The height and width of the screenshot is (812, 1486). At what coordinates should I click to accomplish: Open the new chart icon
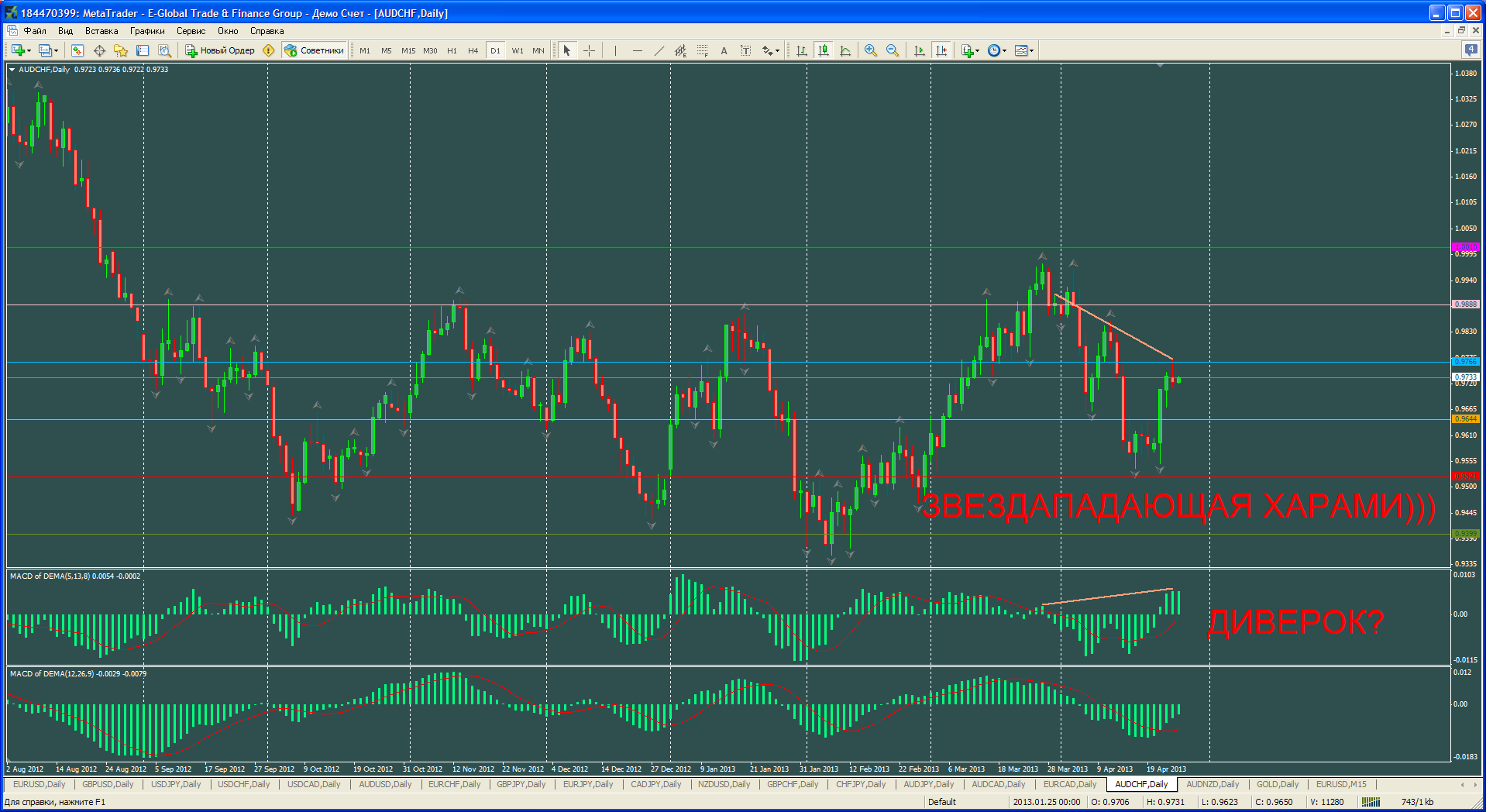tap(18, 50)
